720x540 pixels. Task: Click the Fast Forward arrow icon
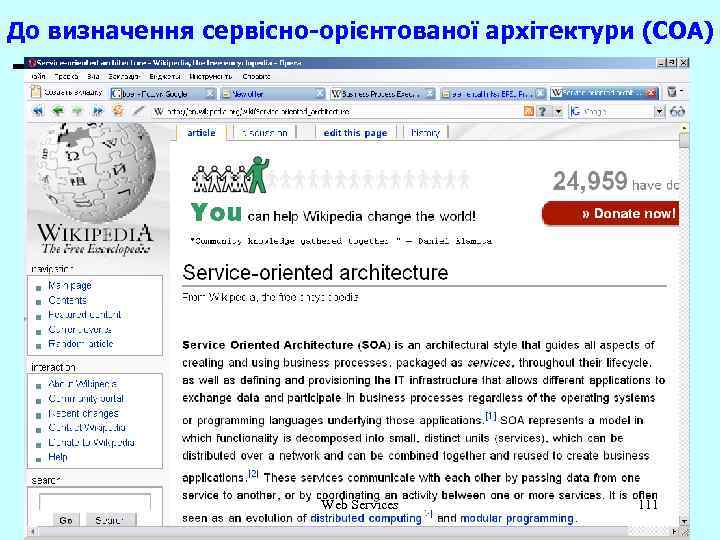[x=98, y=111]
